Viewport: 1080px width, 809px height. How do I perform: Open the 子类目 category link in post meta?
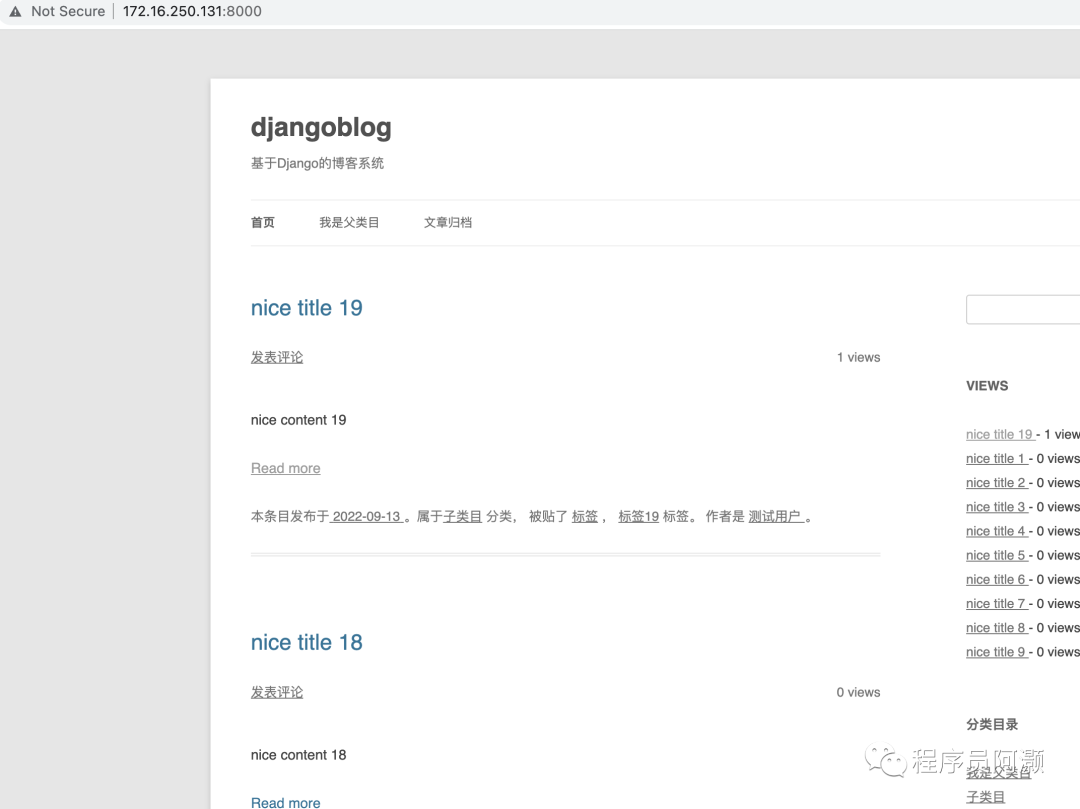tap(462, 516)
